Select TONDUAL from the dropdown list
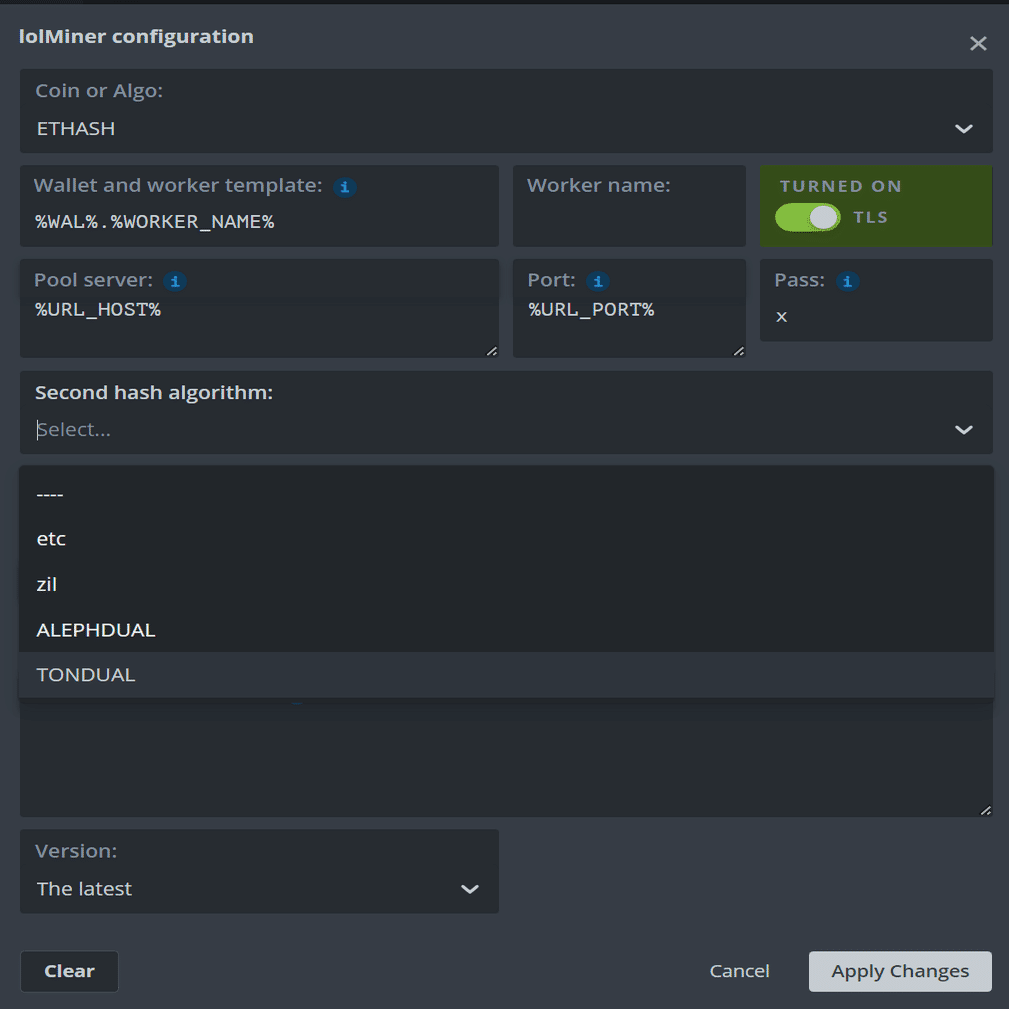The height and width of the screenshot is (1009, 1009). (x=86, y=675)
